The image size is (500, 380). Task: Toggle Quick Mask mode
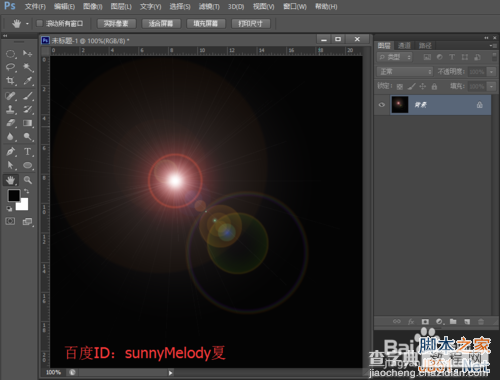click(x=10, y=221)
